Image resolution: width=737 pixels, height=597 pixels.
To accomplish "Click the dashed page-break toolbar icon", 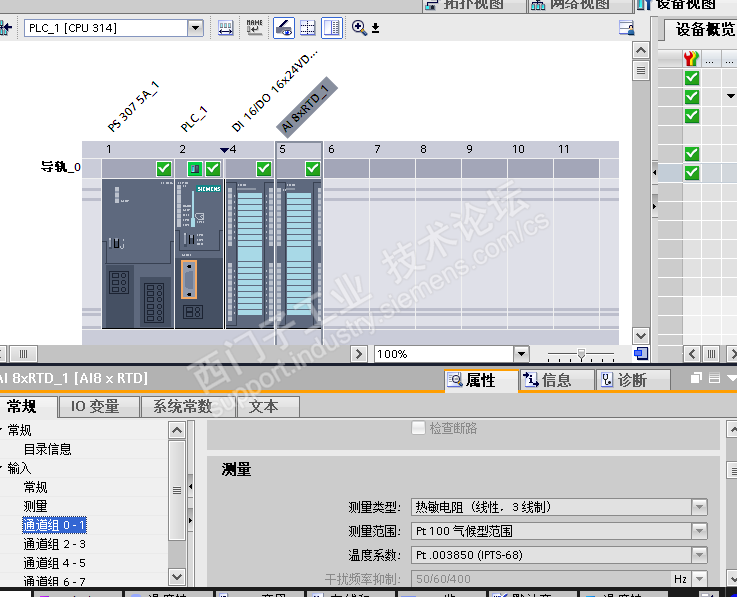I will 308,28.
